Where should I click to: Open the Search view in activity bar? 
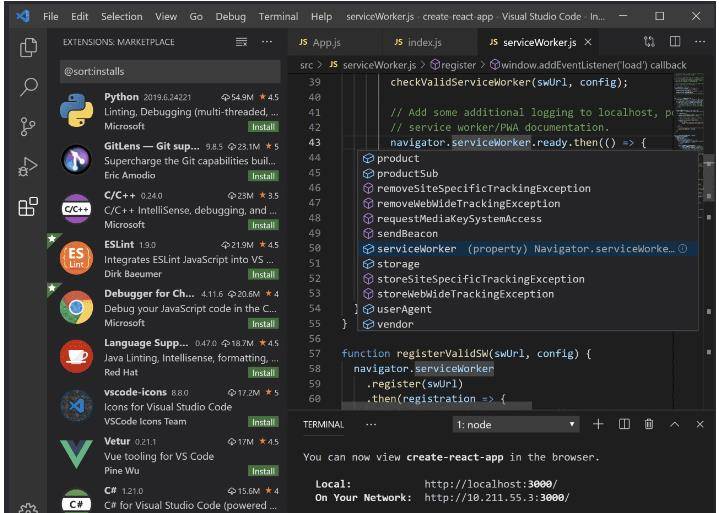point(28,86)
